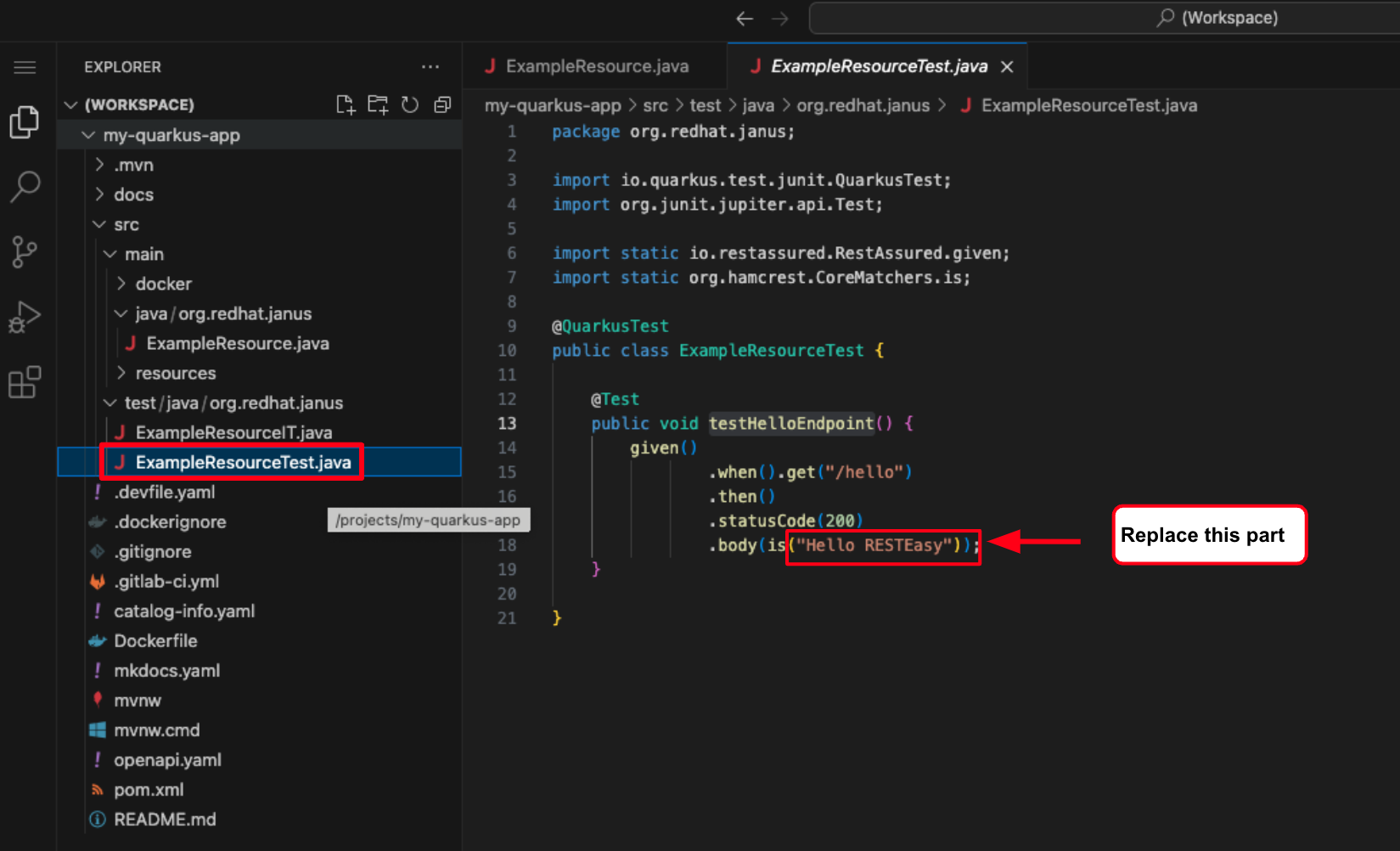Select ExampleResourceTest.java in the file tree
The height and width of the screenshot is (851, 1400).
[259, 462]
